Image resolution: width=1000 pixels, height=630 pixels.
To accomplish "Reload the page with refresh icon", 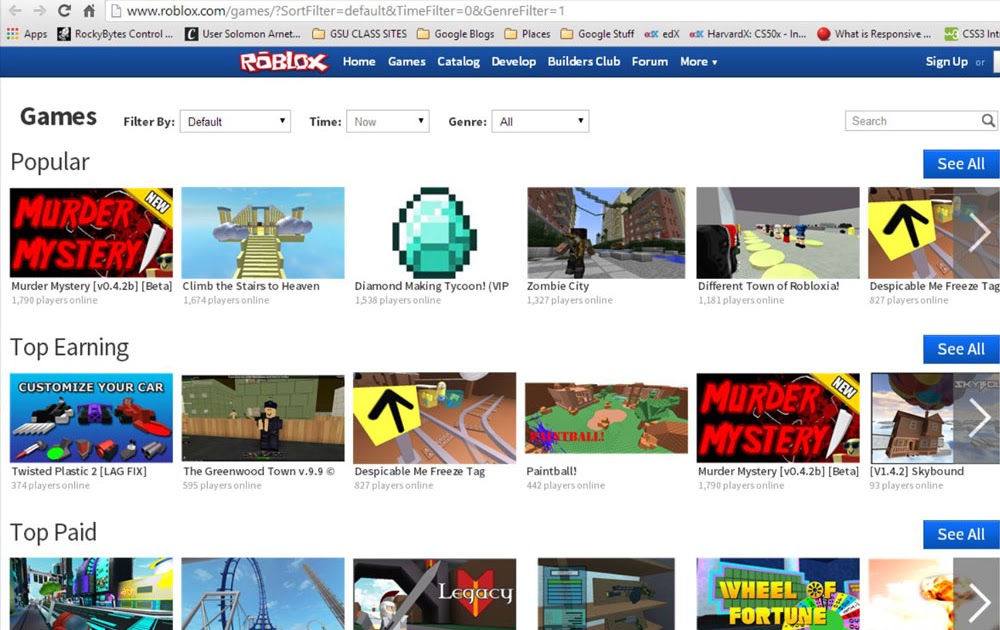I will [64, 11].
